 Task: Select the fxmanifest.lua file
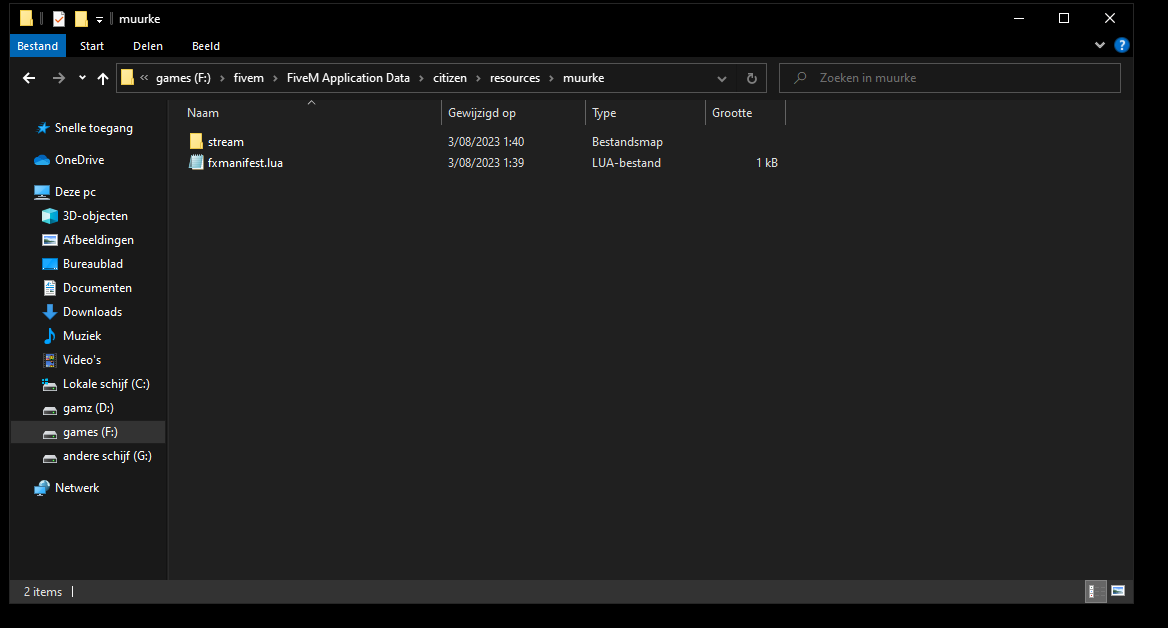click(x=245, y=162)
